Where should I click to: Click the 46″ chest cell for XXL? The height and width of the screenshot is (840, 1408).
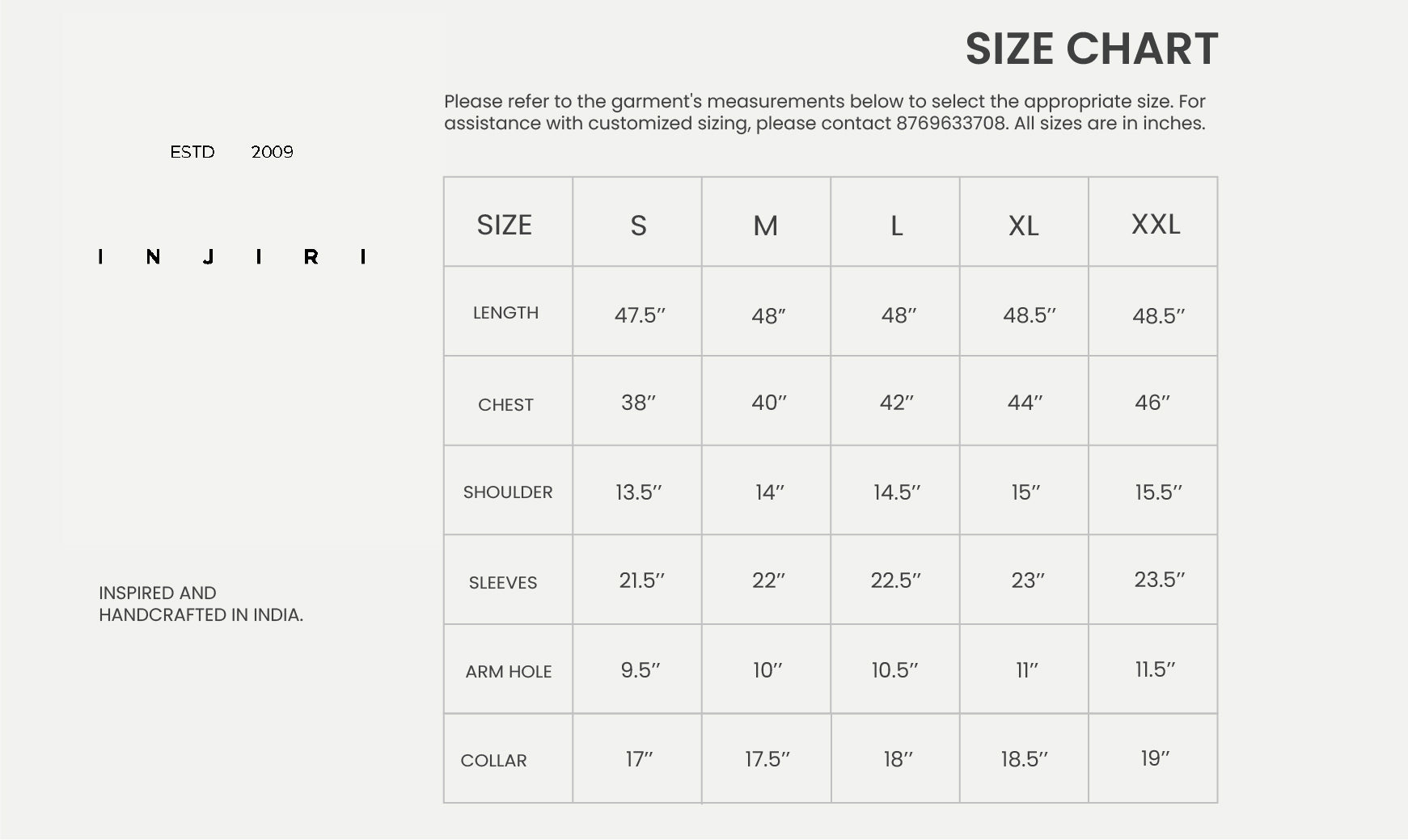(1152, 402)
